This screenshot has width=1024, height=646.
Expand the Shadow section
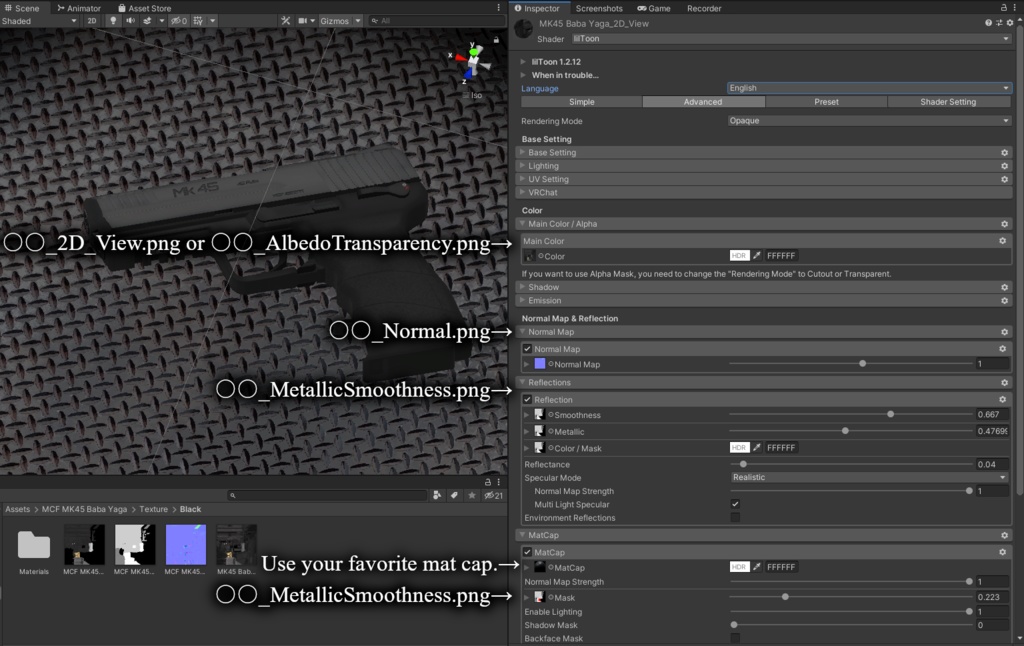(764, 287)
